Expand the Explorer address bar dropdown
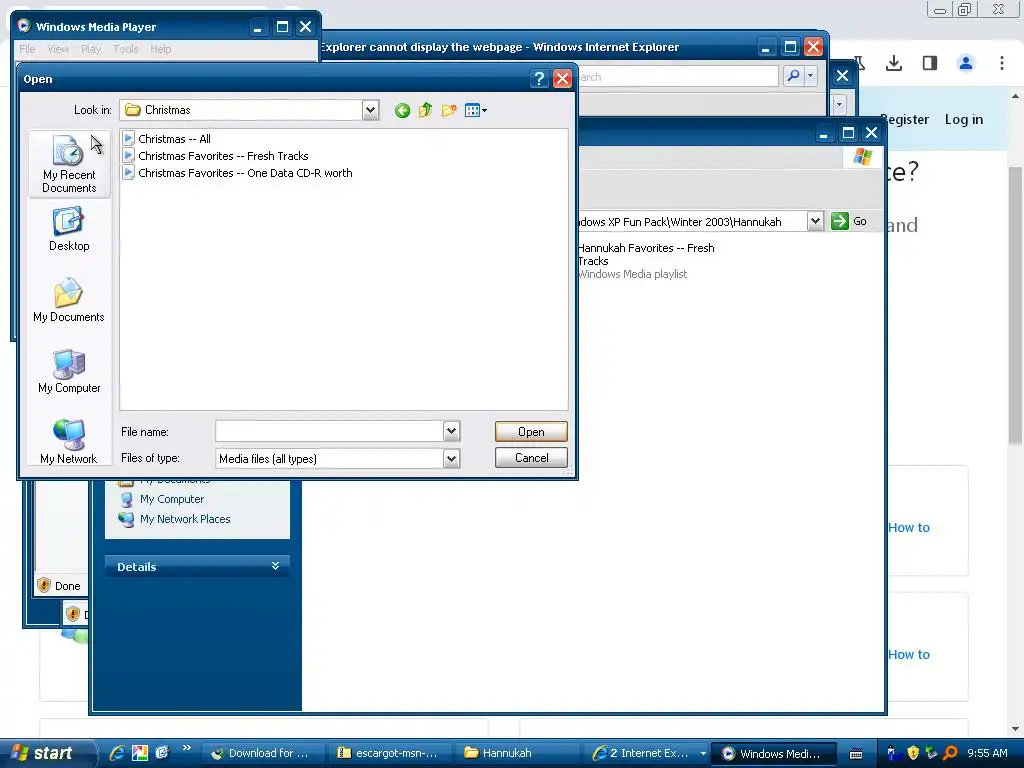This screenshot has width=1024, height=768. pos(815,221)
